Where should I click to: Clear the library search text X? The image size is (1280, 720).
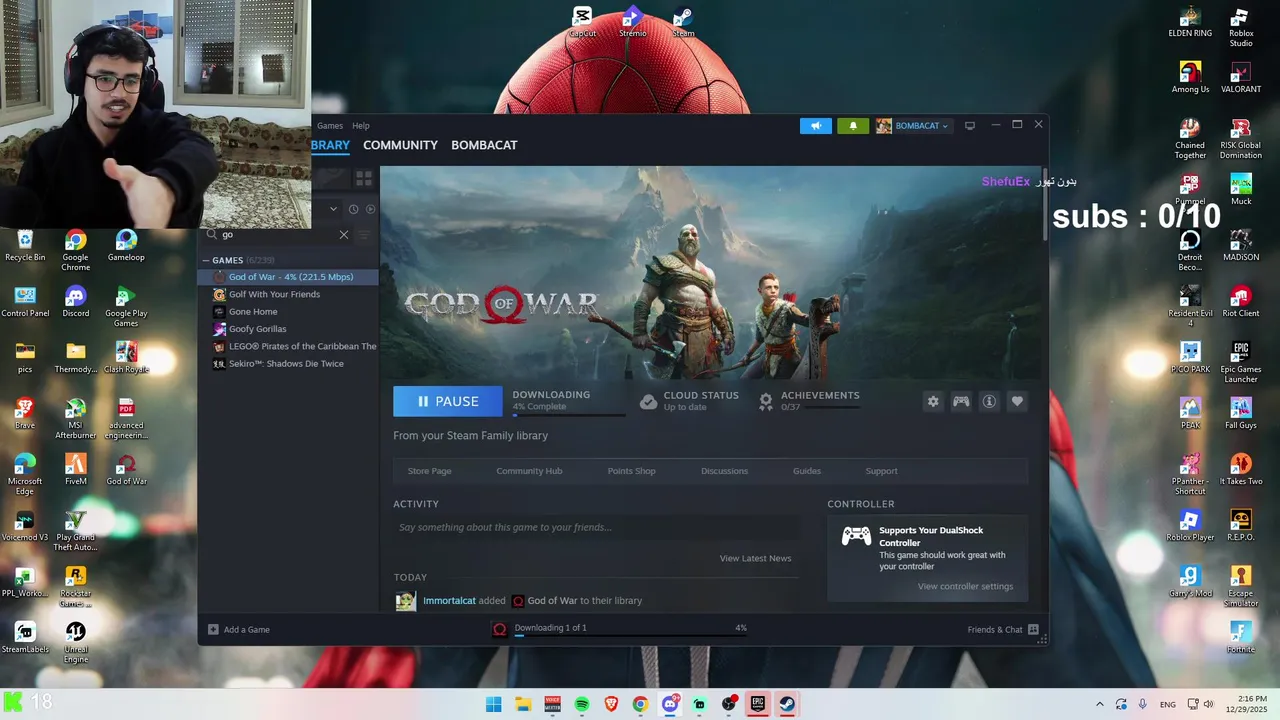(x=344, y=235)
